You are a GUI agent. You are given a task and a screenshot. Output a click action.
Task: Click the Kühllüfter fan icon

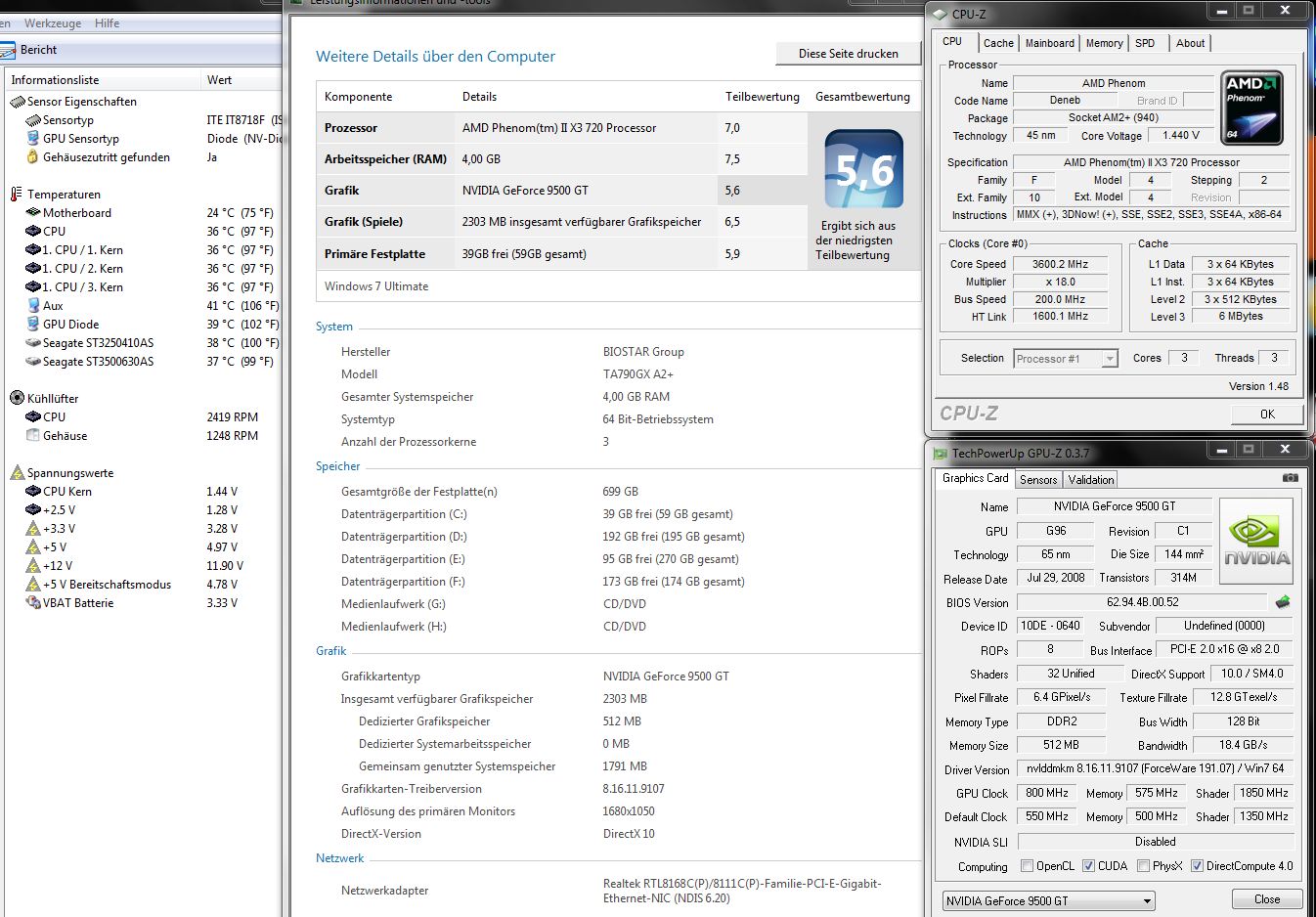pos(17,399)
